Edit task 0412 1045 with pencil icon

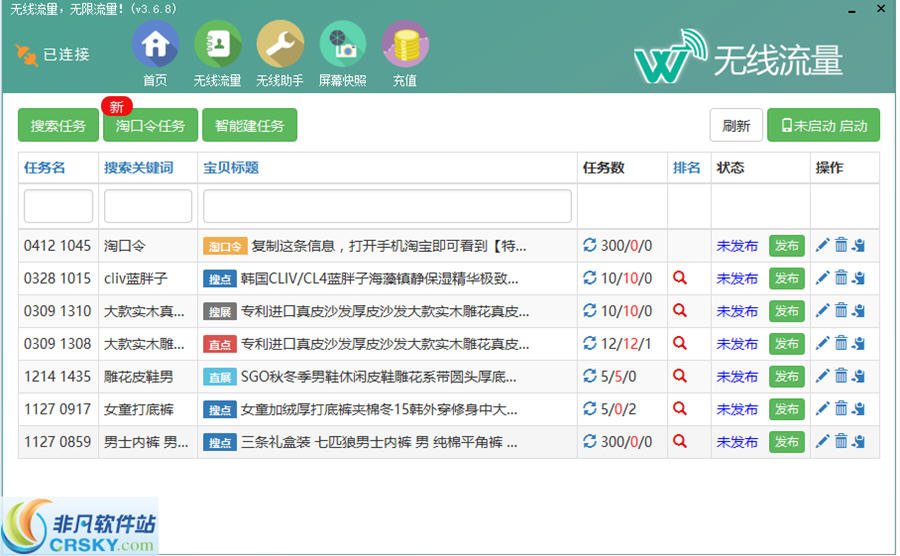pos(823,245)
